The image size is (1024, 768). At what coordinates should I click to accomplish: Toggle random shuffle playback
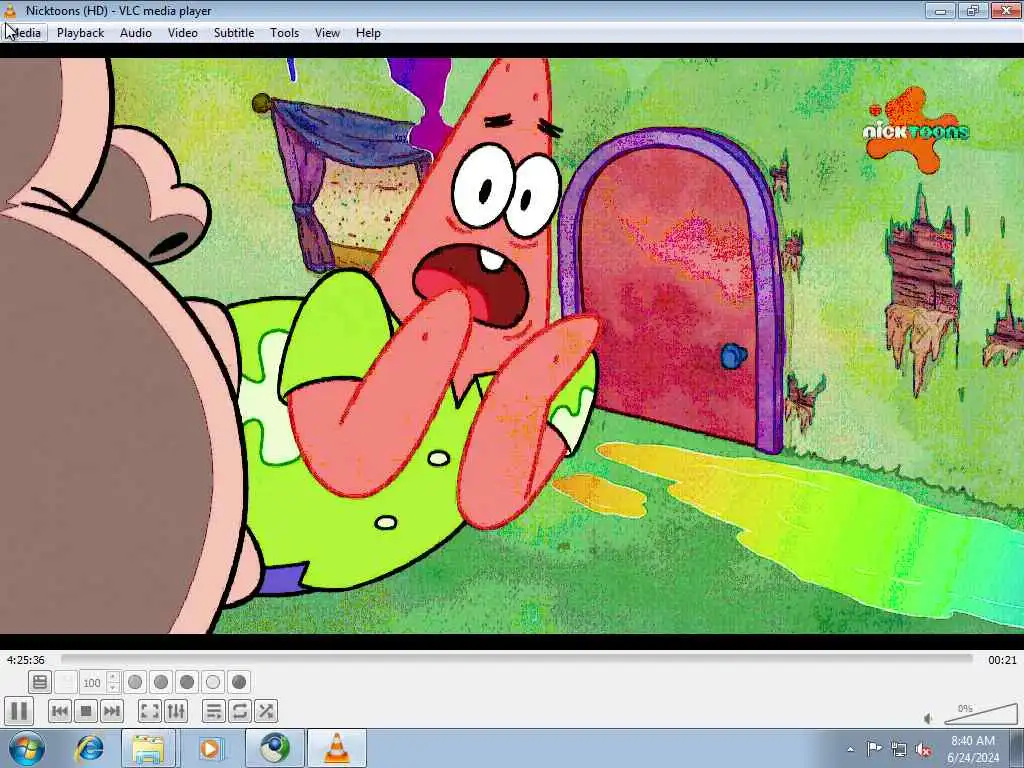266,711
